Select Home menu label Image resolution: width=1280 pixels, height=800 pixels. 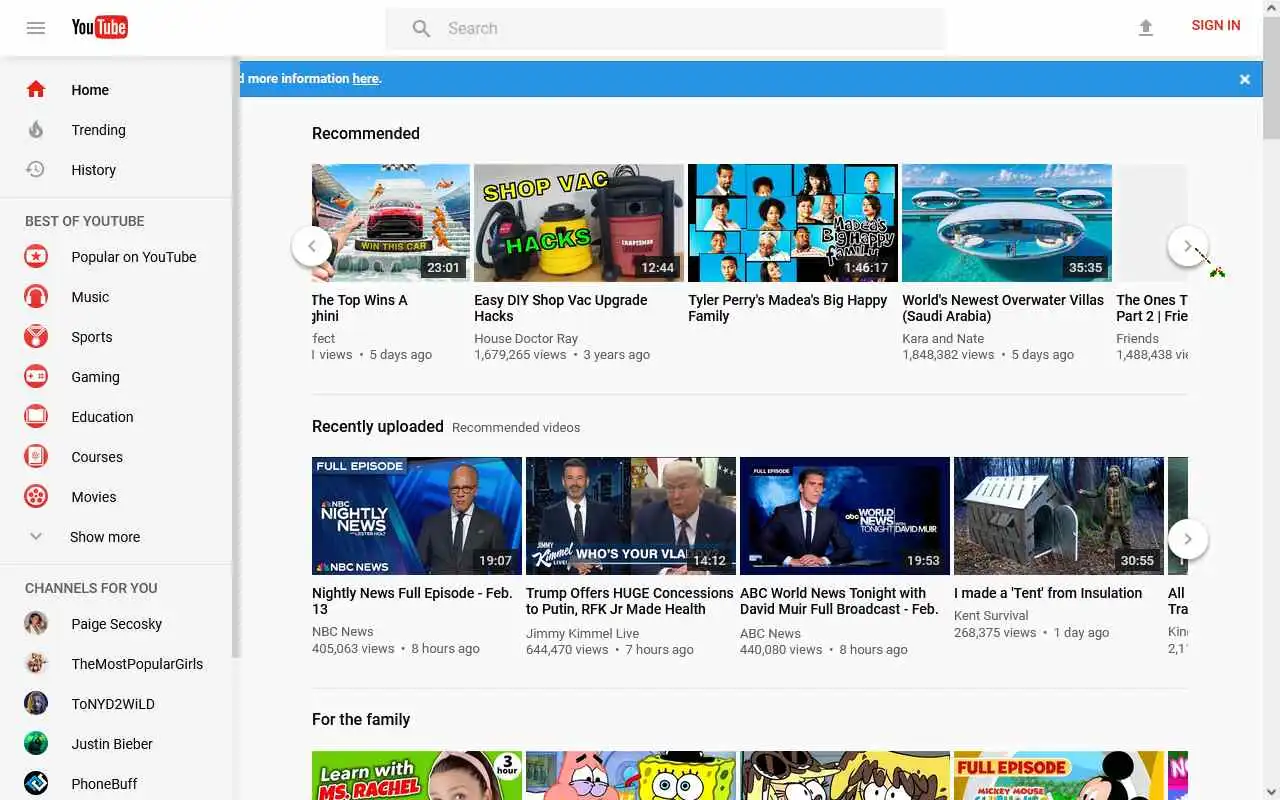tap(90, 90)
